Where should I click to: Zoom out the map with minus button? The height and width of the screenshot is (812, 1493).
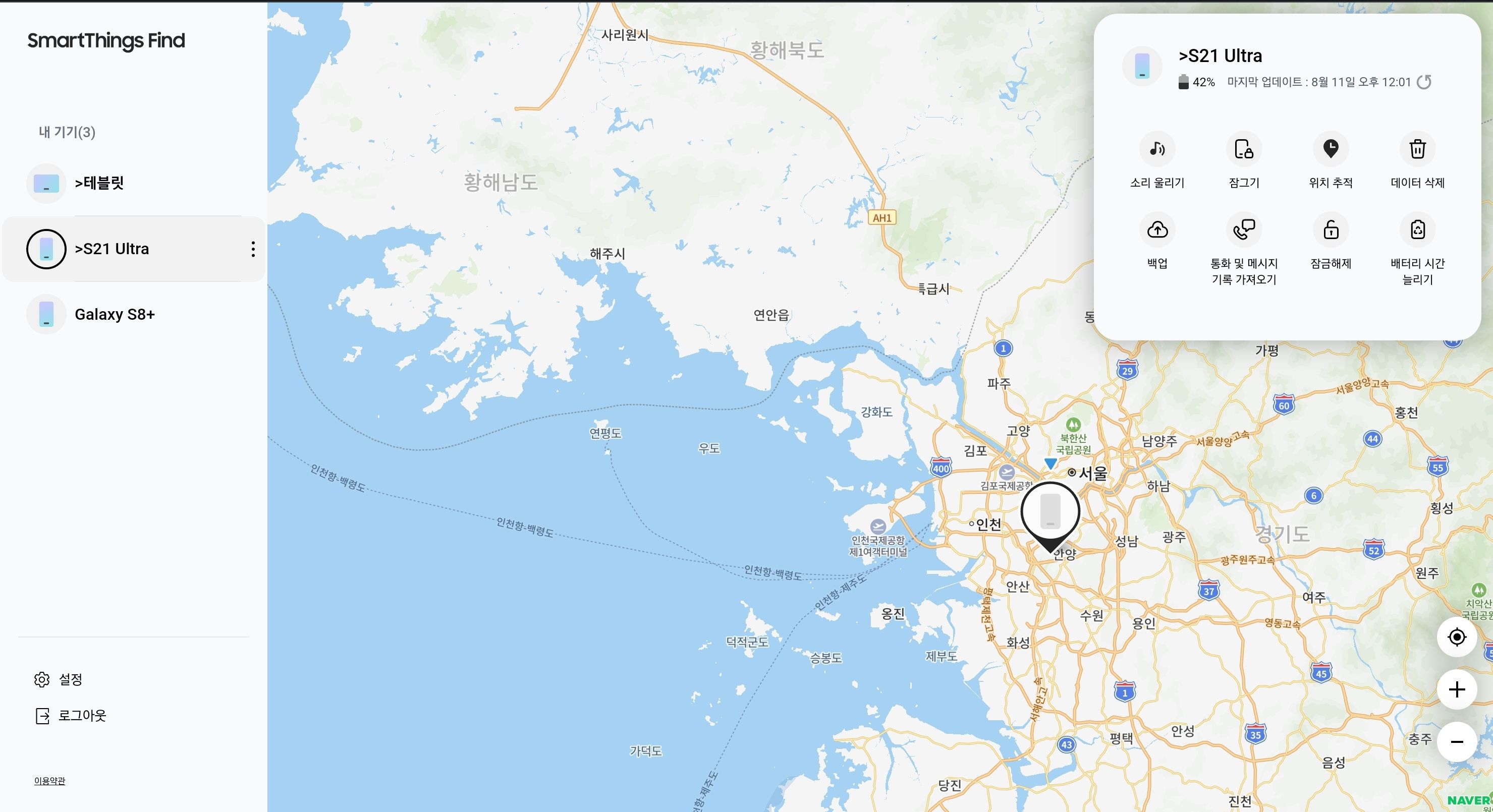coord(1457,742)
